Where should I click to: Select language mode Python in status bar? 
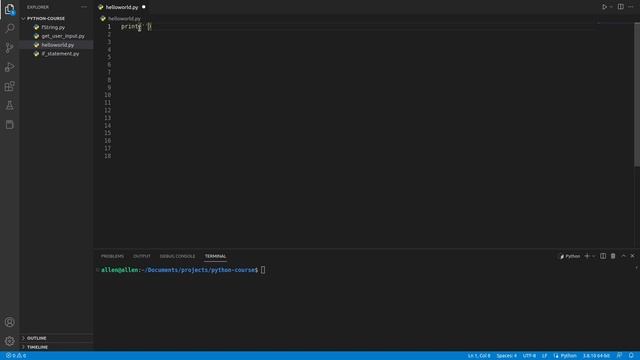point(568,356)
